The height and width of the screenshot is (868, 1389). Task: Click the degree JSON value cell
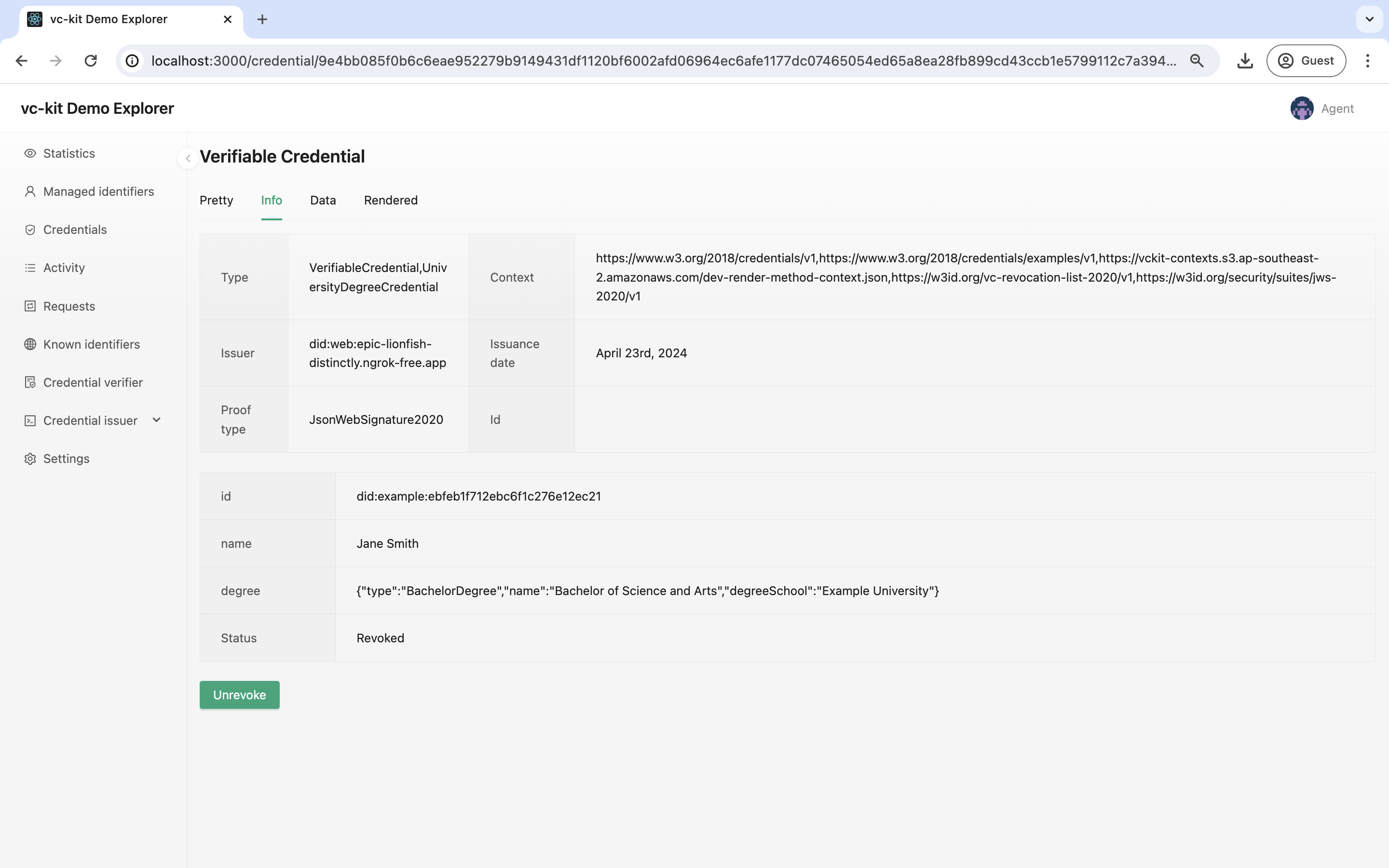[855, 591]
